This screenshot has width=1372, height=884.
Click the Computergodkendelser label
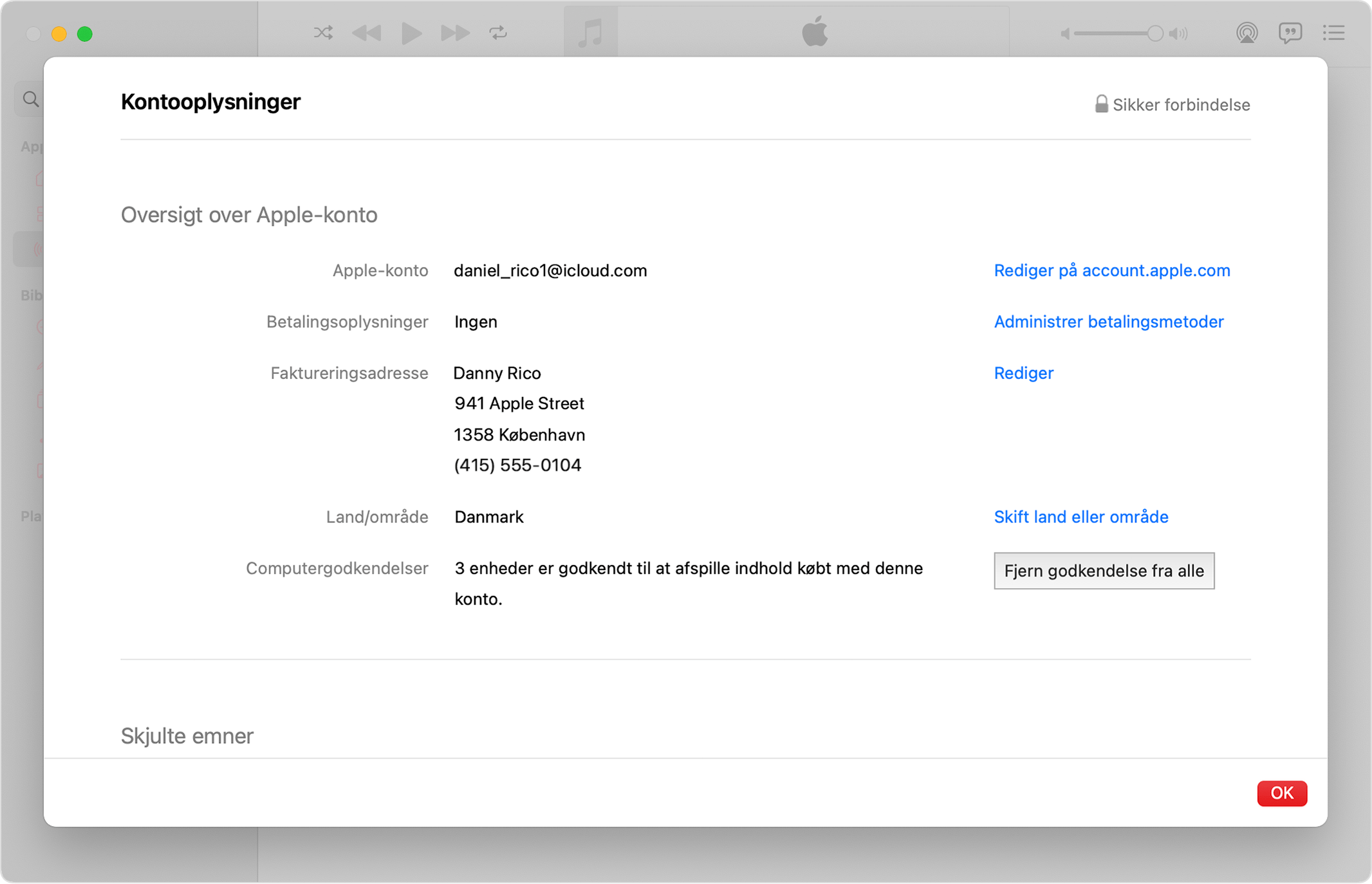point(337,568)
